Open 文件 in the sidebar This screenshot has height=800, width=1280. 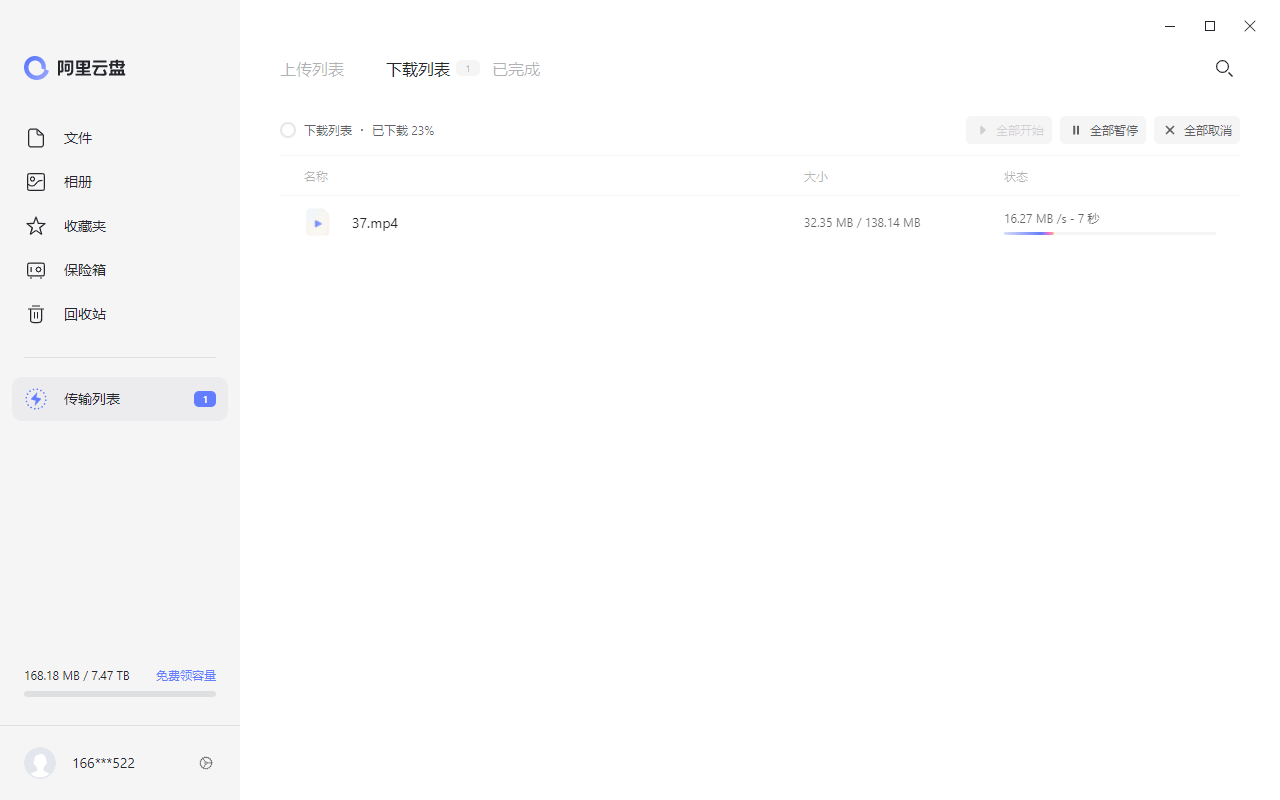[78, 138]
